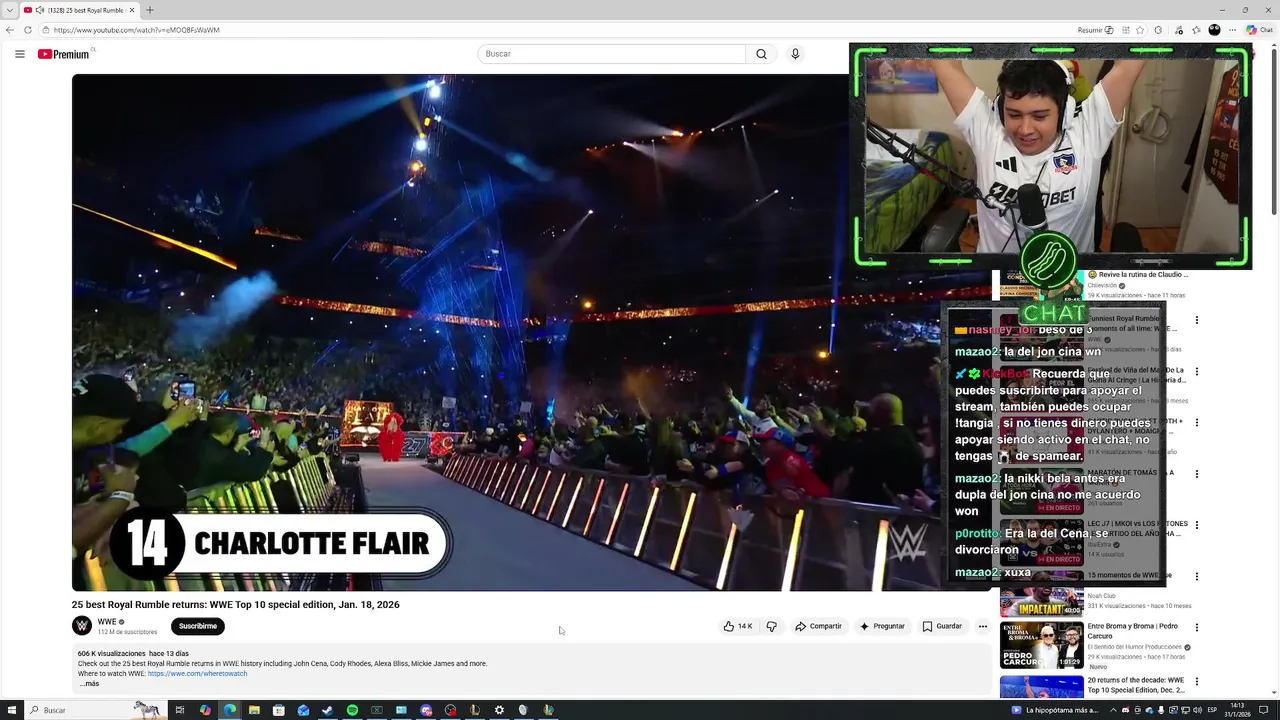The height and width of the screenshot is (720, 1280).
Task: Open Microsoft Edge from the taskbar
Action: [230, 710]
